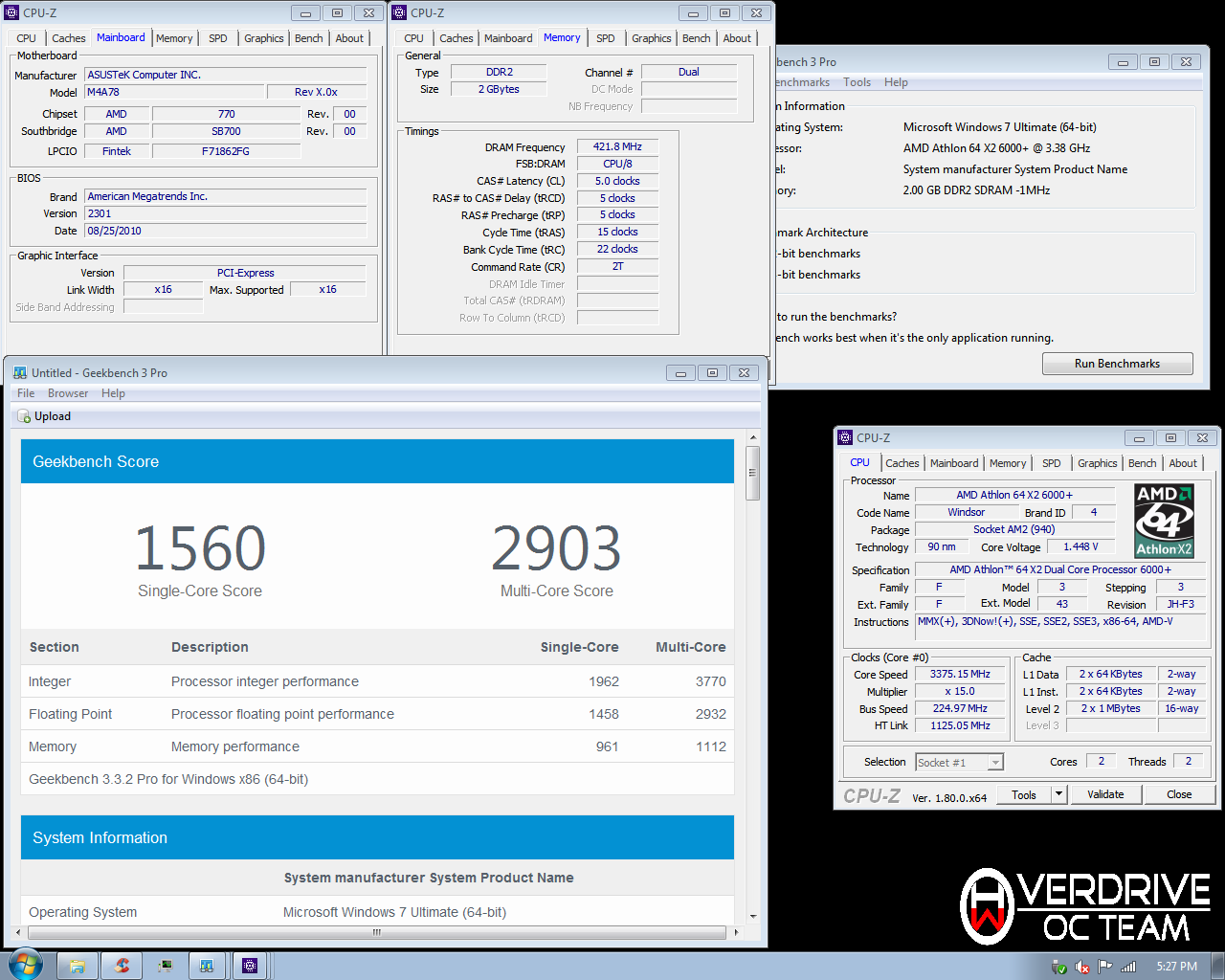Image resolution: width=1225 pixels, height=980 pixels.
Task: Click the Command Rate value 2T
Action: [617, 266]
